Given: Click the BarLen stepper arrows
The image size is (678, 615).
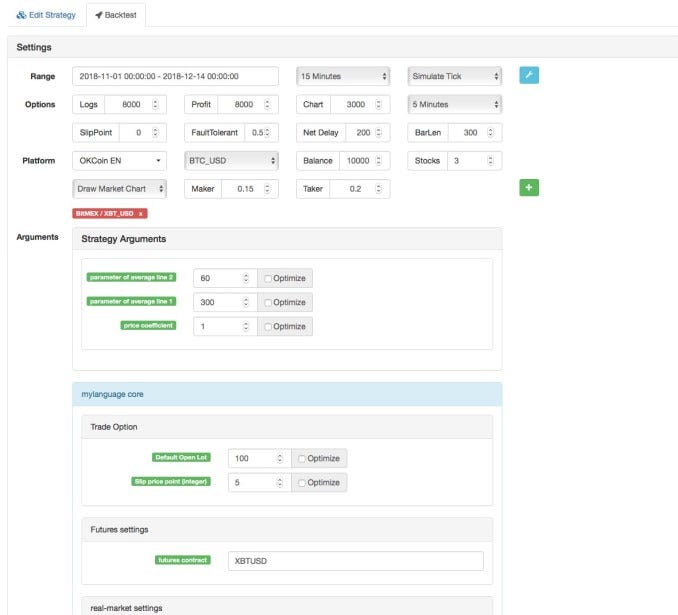Looking at the screenshot, I should tap(490, 132).
